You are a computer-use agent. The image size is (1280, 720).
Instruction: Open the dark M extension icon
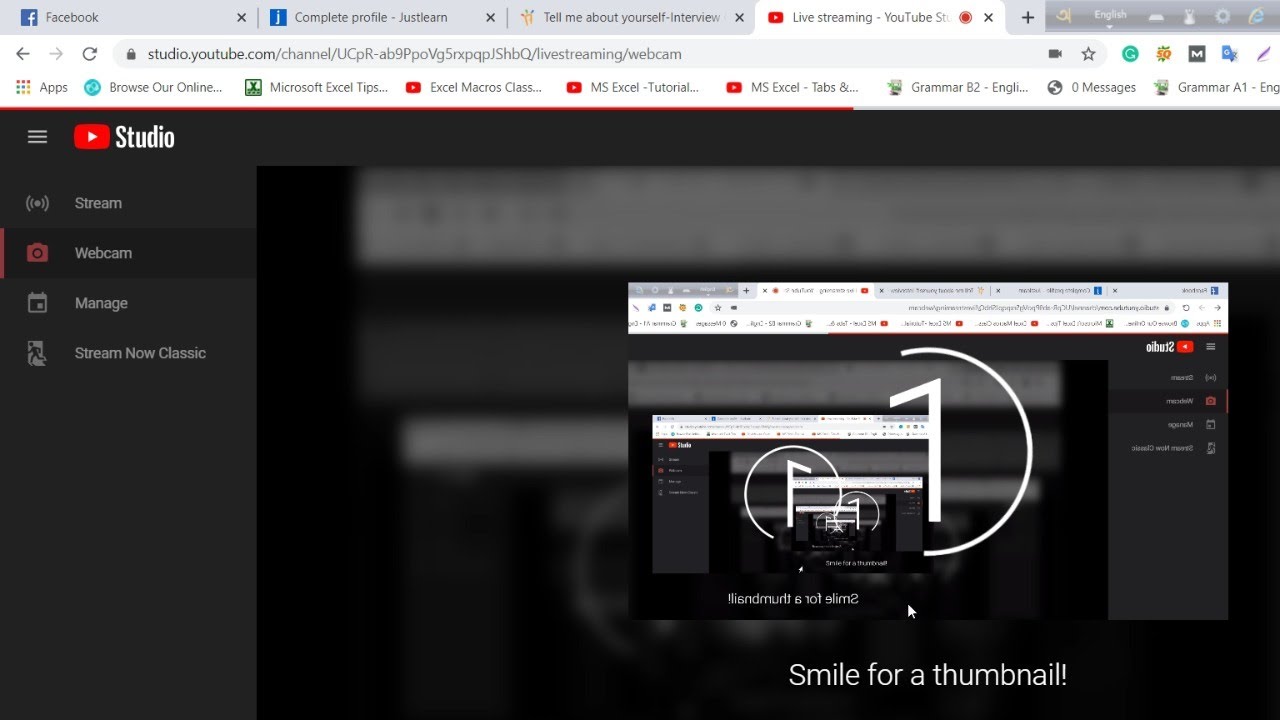point(1197,54)
